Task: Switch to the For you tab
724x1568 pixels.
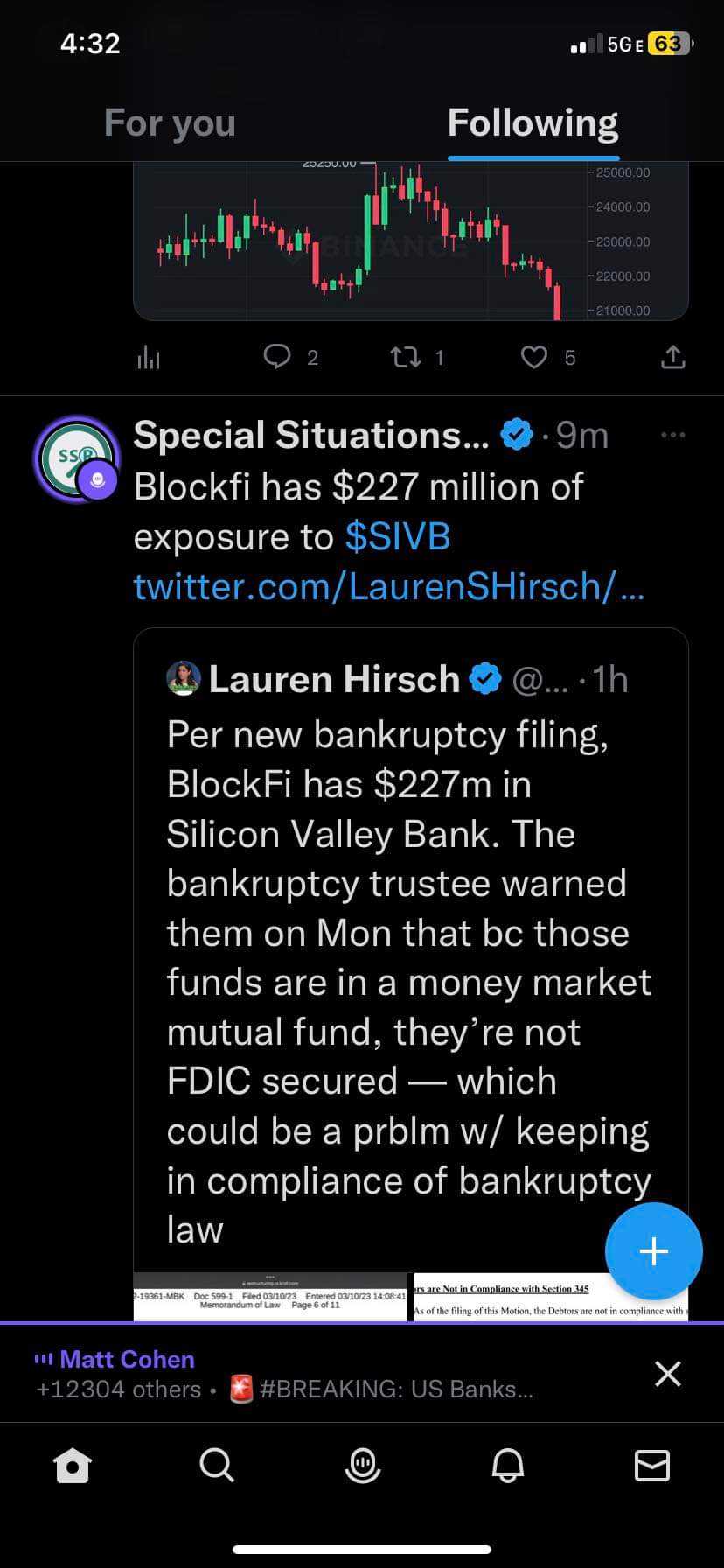Action: [170, 123]
